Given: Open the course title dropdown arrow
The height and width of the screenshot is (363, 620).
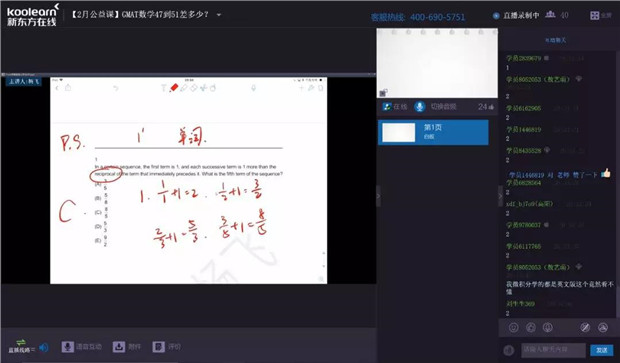Looking at the screenshot, I should point(219,15).
